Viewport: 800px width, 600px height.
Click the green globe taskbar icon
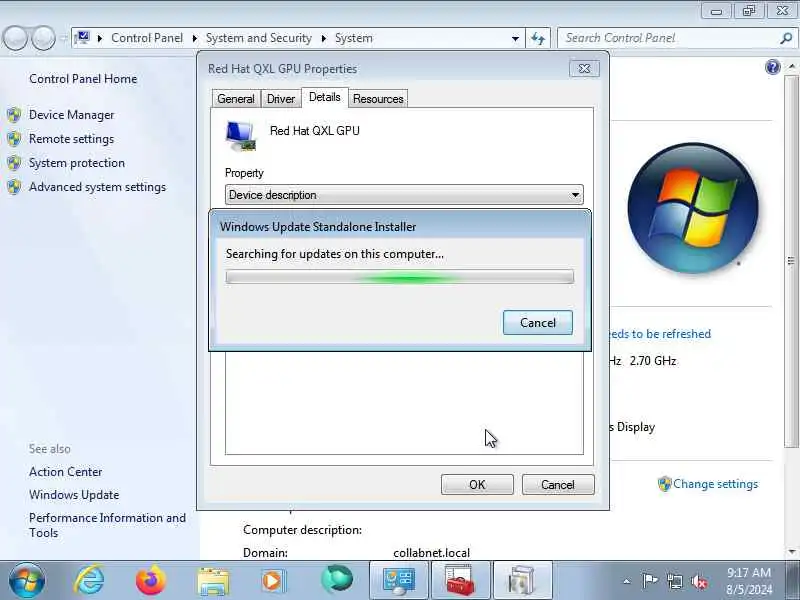point(337,580)
